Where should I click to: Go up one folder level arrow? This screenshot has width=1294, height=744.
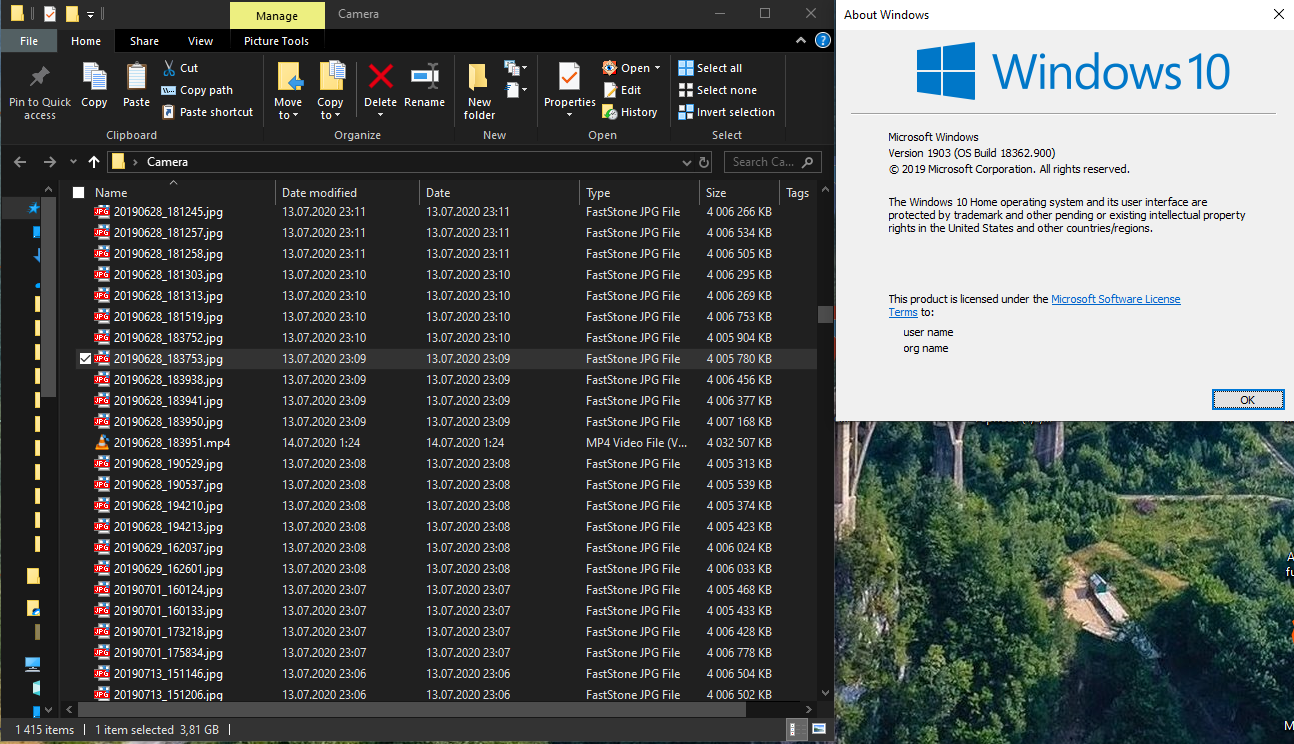[x=94, y=162]
